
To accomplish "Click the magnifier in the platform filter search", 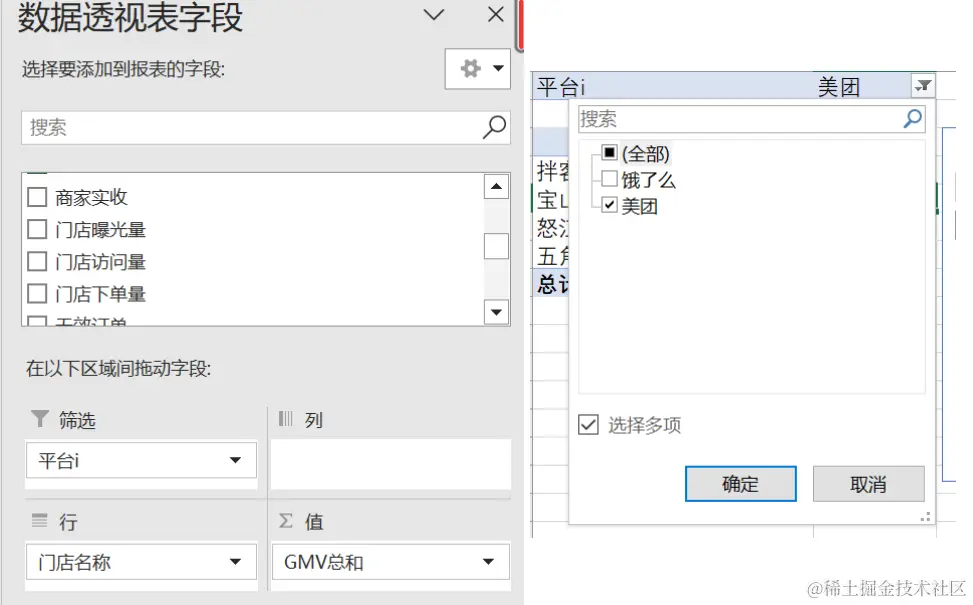I will pos(910,118).
